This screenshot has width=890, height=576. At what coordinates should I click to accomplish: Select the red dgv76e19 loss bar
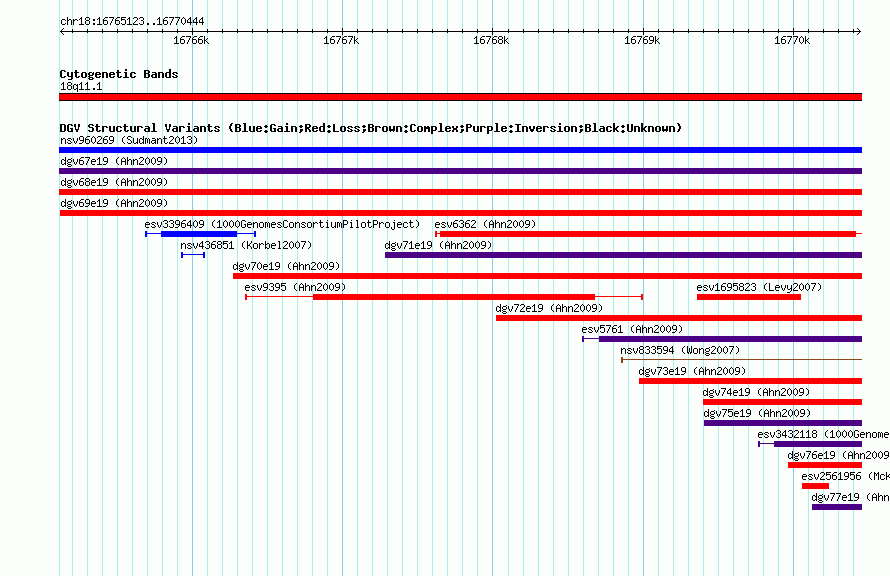(825, 465)
